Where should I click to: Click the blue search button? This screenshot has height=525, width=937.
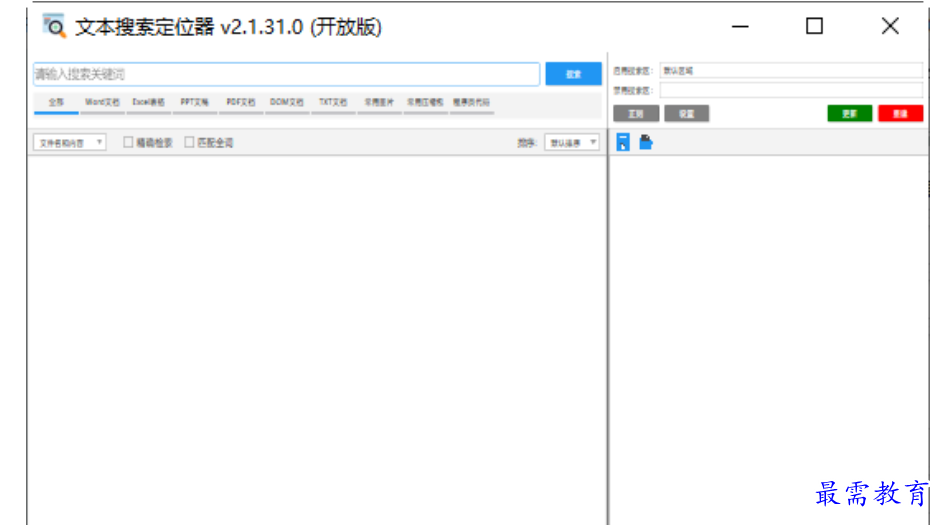[x=573, y=74]
